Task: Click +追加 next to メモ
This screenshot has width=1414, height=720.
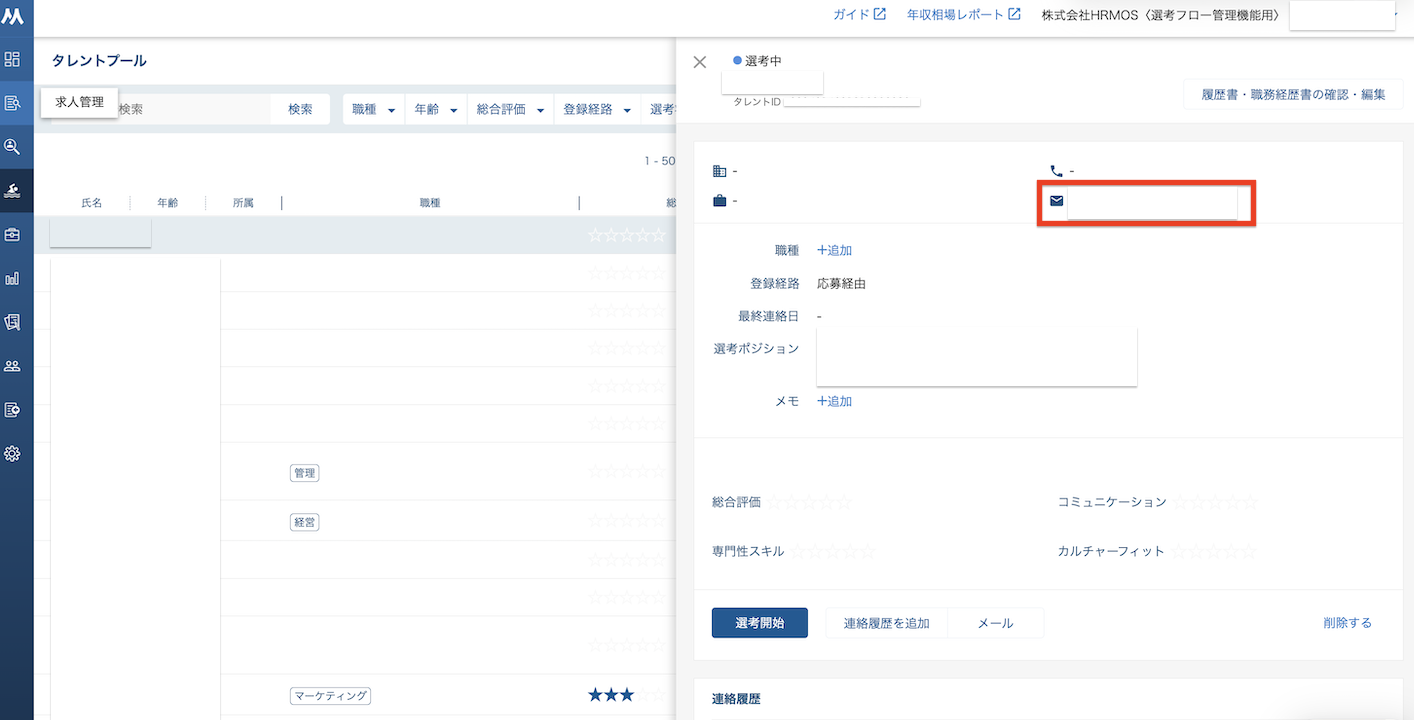Action: [834, 401]
